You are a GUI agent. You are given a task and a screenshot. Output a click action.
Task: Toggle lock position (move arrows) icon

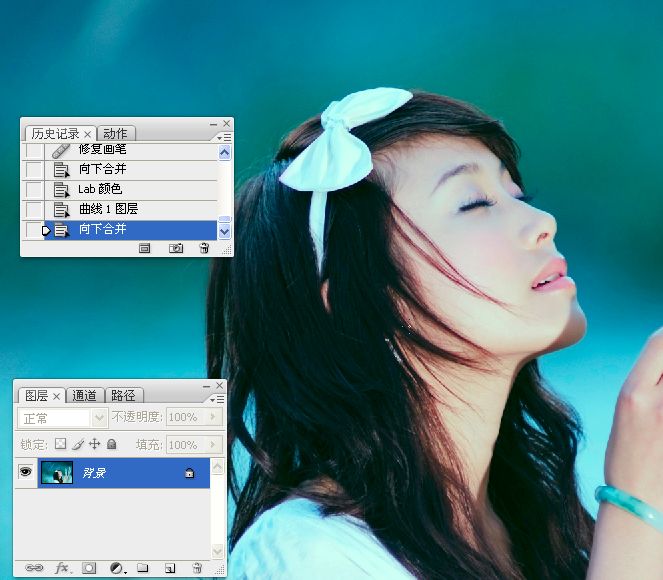[x=95, y=444]
